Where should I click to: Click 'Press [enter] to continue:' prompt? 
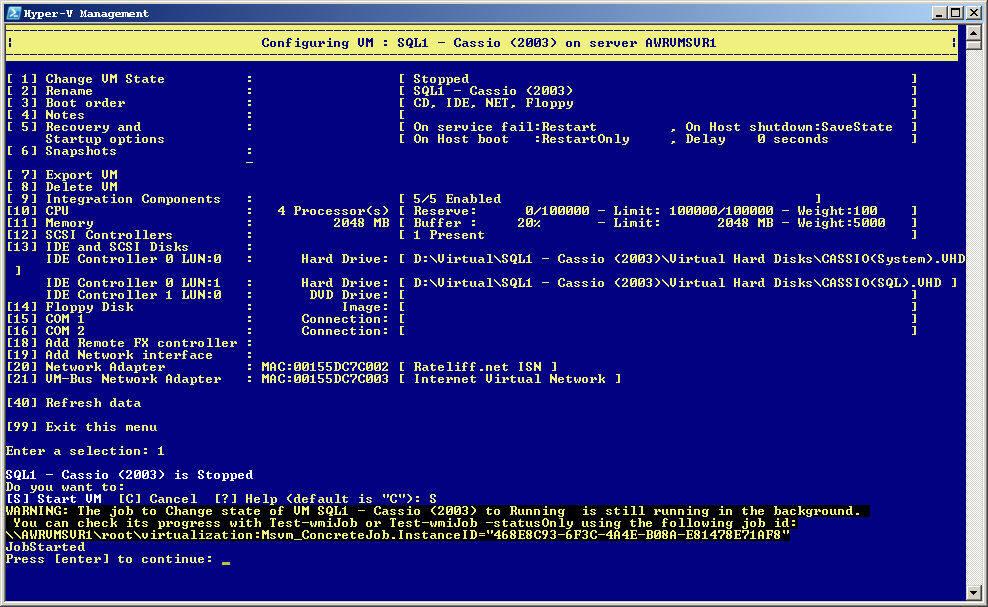click(x=109, y=558)
